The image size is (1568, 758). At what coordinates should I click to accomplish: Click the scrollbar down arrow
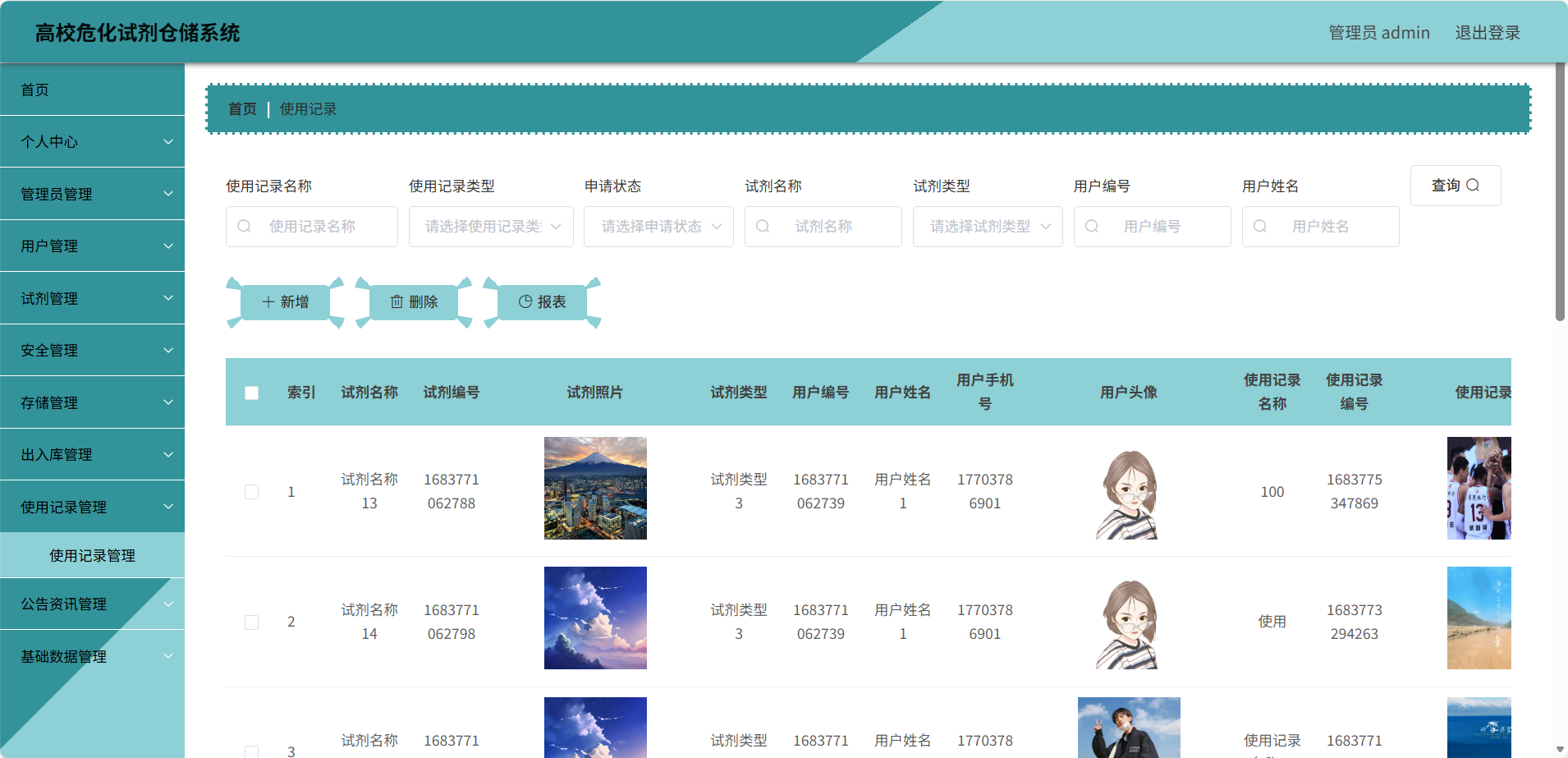click(1560, 750)
